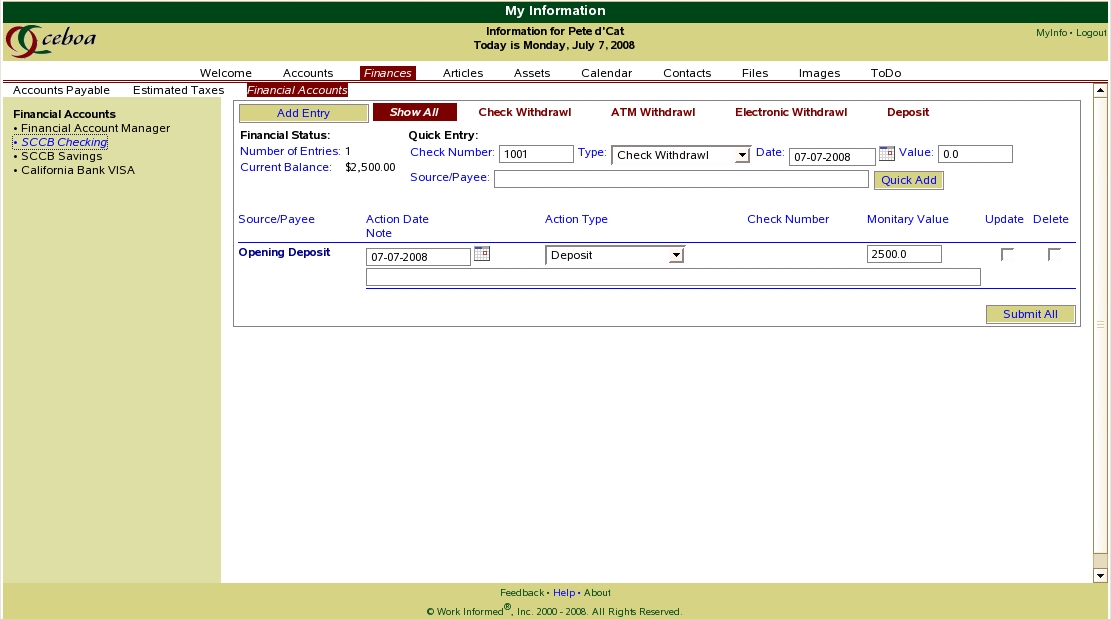This screenshot has height=619, width=1111.
Task: Check the Update checkbox for Opening Deposit
Action: [x=1007, y=255]
